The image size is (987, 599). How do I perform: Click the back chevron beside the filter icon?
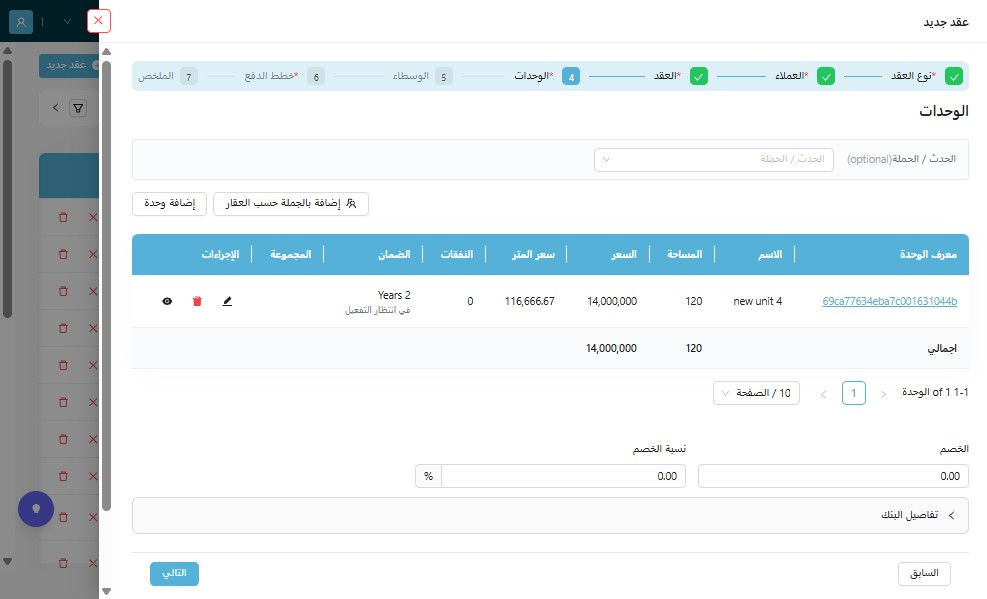[x=55, y=108]
